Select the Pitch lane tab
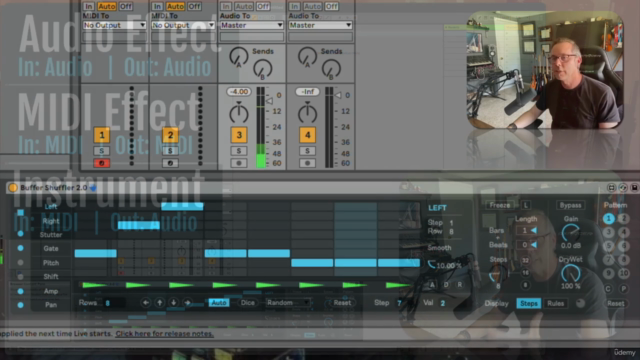 pos(51,262)
